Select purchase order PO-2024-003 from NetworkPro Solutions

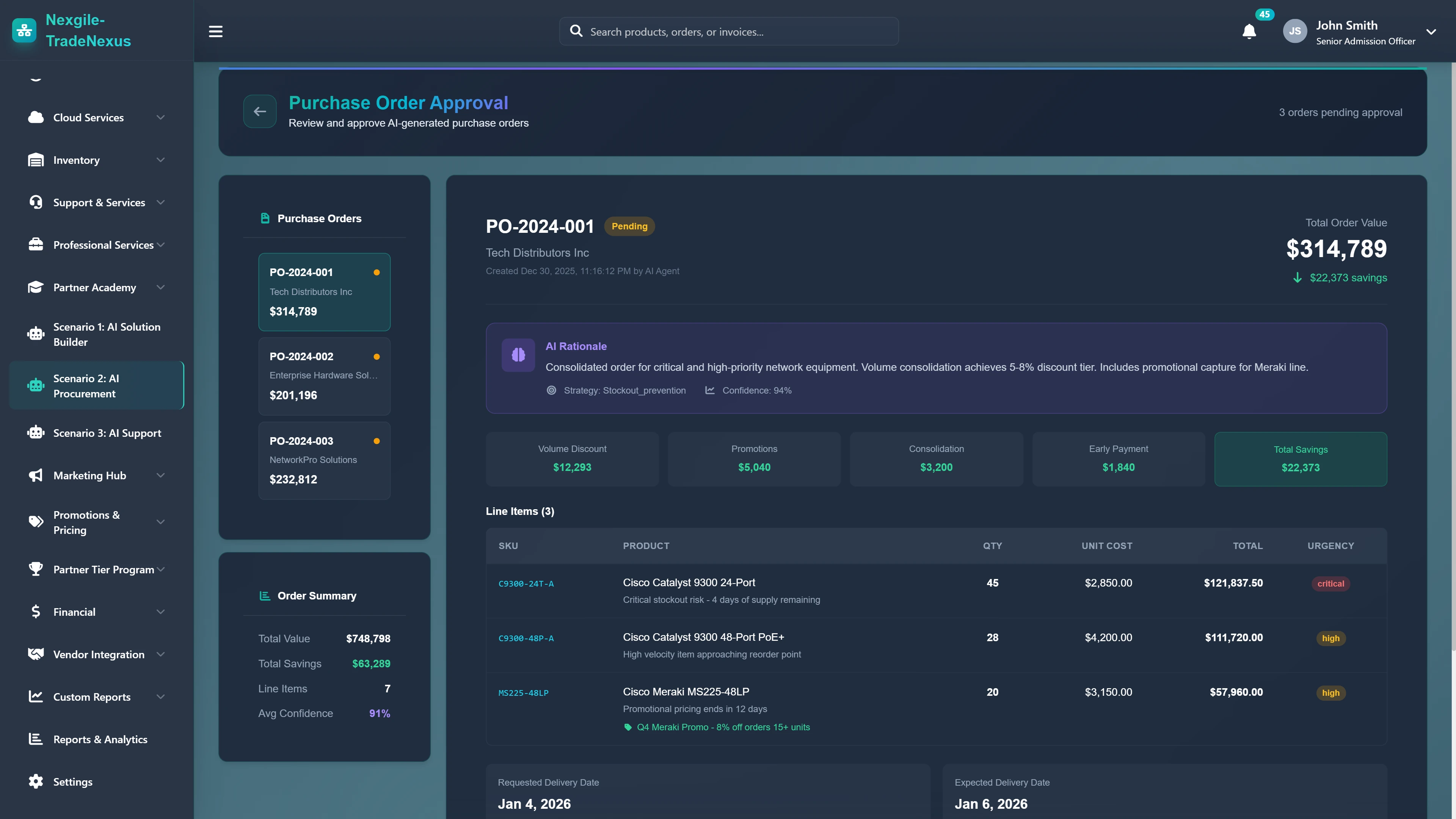pos(324,460)
